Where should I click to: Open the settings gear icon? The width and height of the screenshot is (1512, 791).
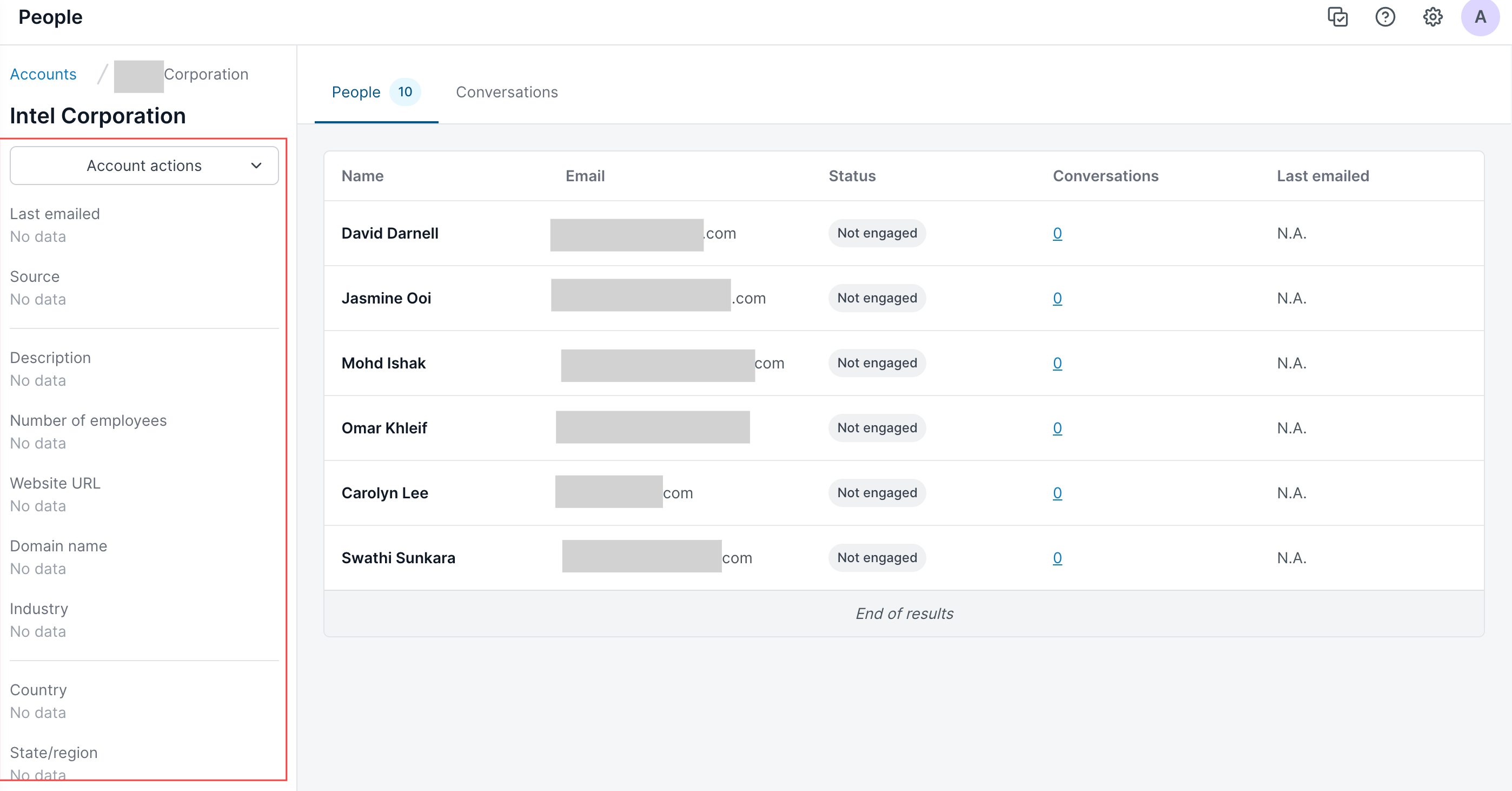pos(1433,17)
